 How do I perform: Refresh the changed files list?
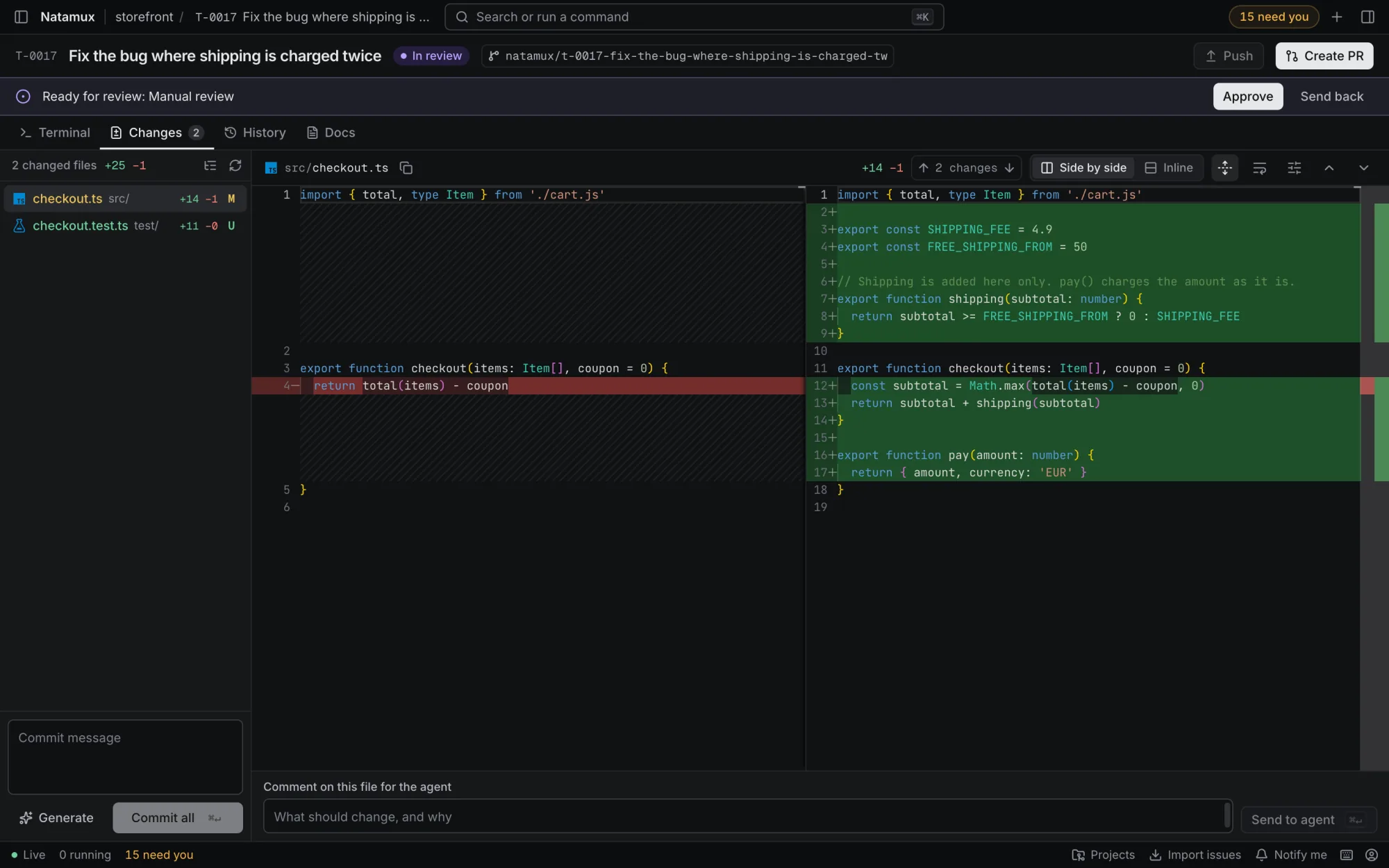[235, 165]
